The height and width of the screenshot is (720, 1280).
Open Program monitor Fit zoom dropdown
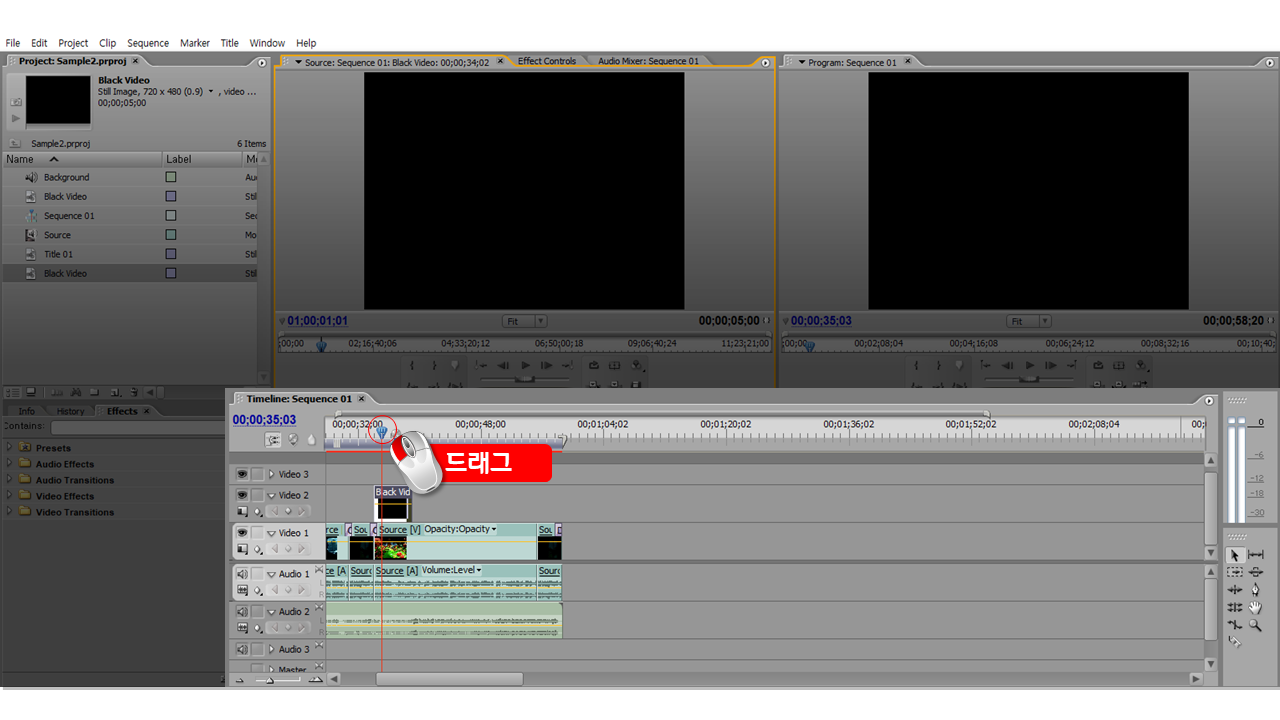[x=1029, y=321]
